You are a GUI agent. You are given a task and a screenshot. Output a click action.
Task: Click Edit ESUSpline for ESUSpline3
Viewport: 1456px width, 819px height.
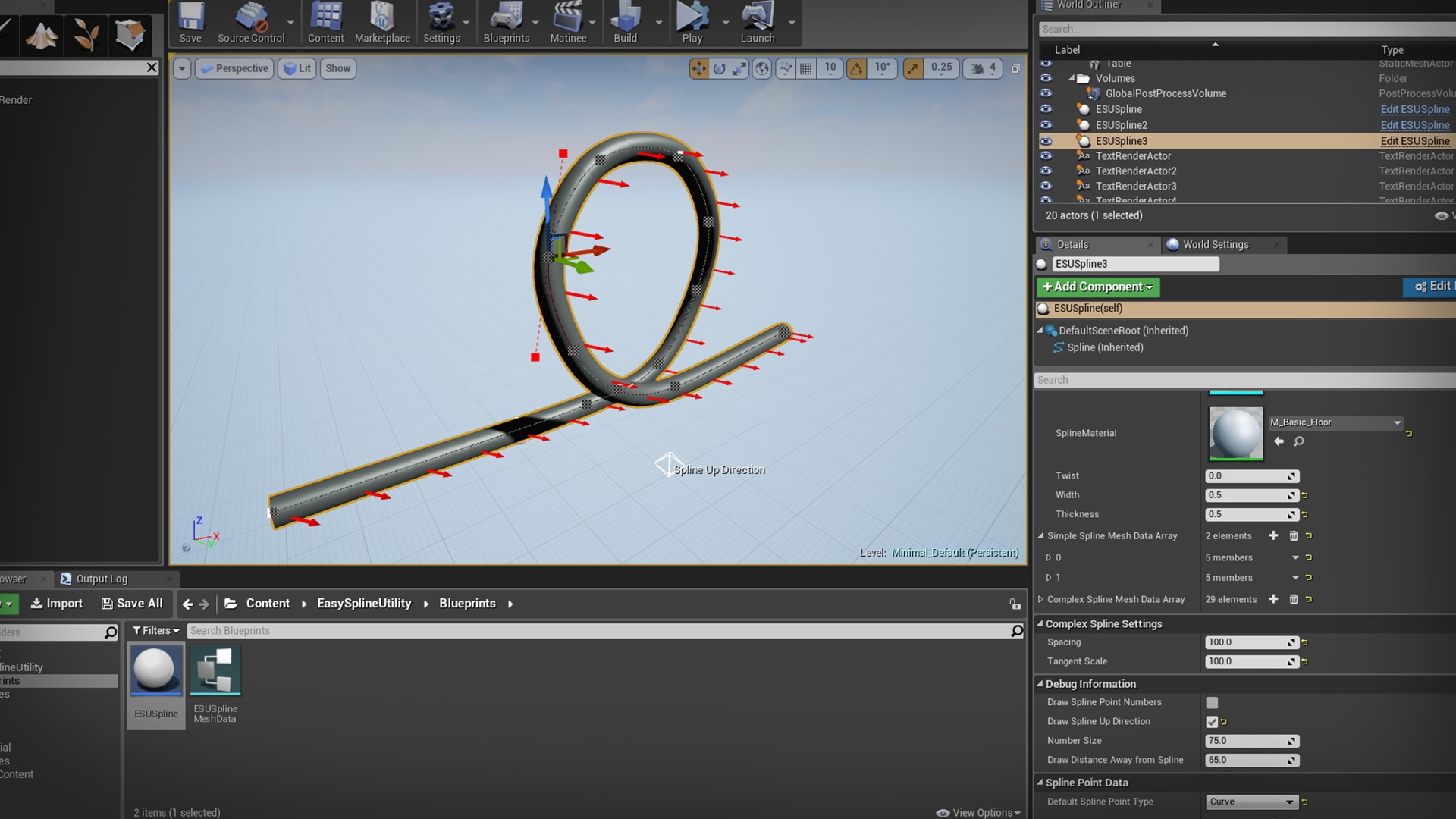pos(1415,140)
